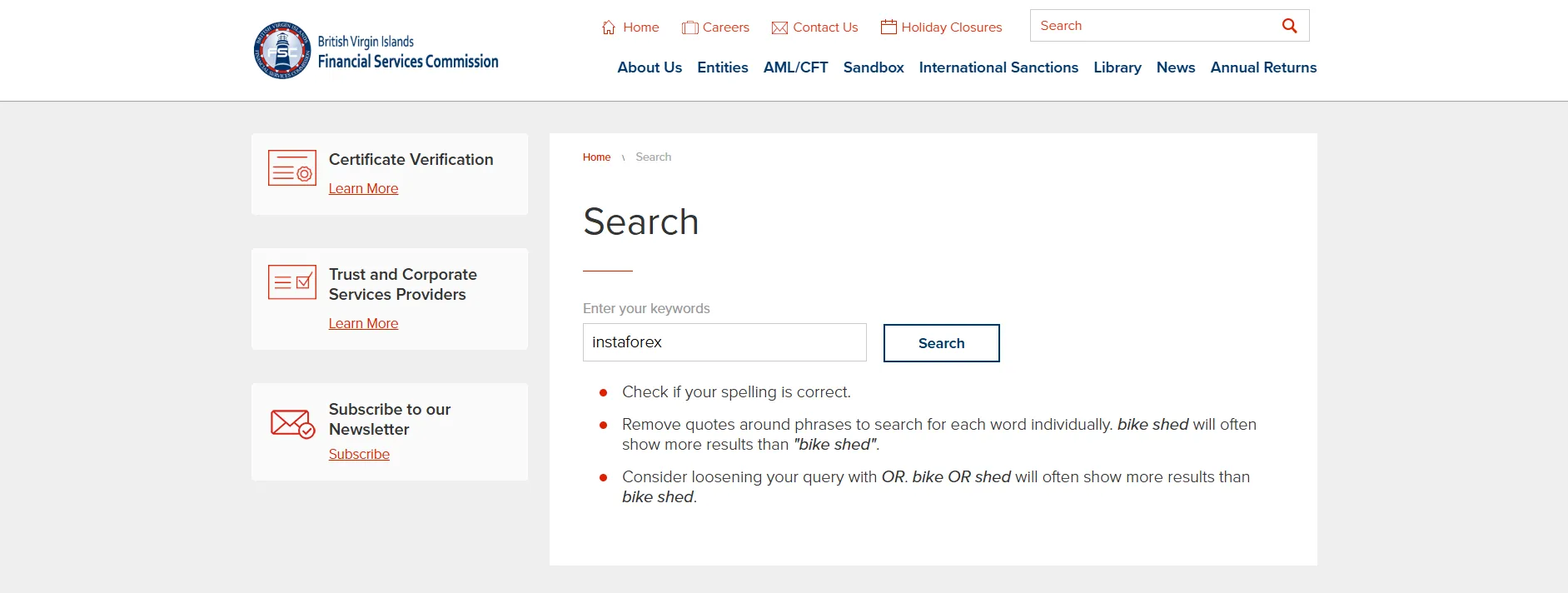Screen dimensions: 1568x593
Task: Click the BVI Financial Services Commission logo
Action: 376,50
